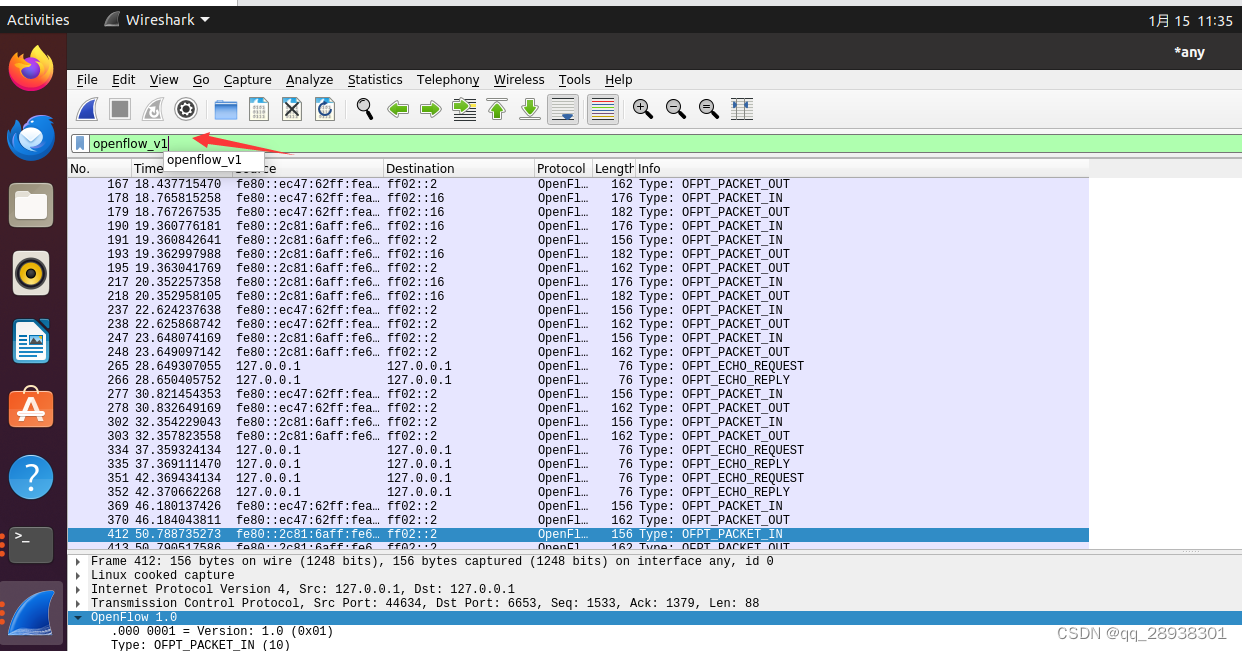1242x651 pixels.
Task: Save this capture file
Action: 258,109
